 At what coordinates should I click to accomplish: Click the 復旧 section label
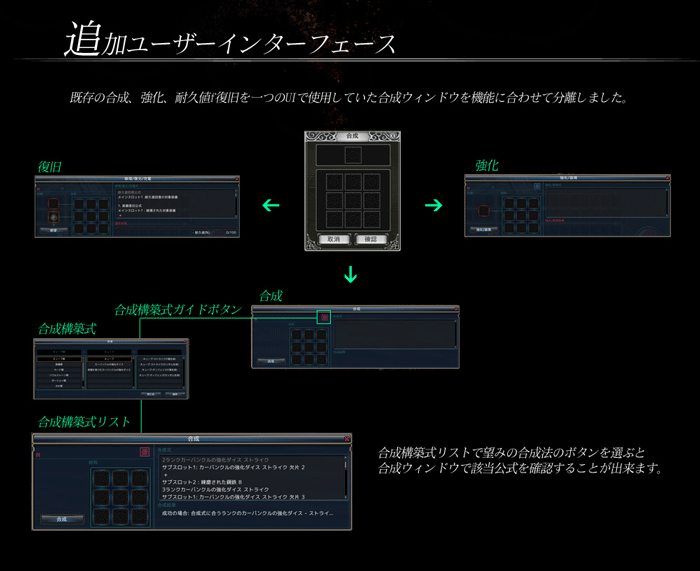tap(52, 166)
